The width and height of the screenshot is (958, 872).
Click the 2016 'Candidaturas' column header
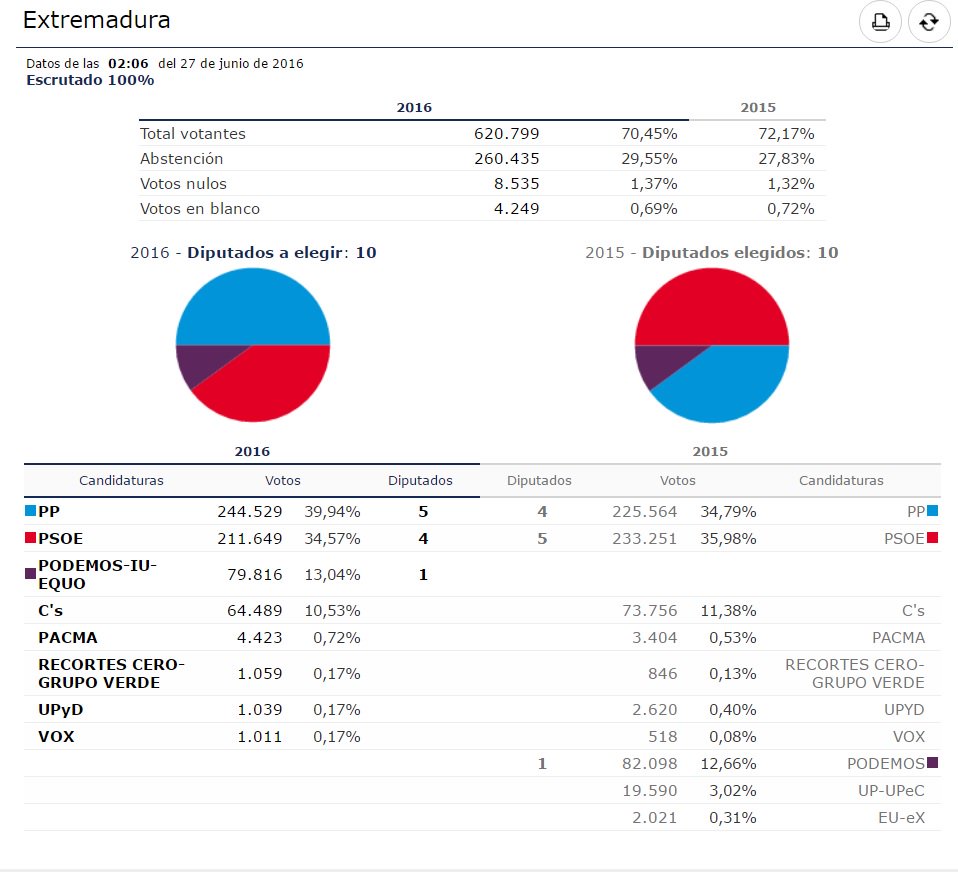pos(121,480)
